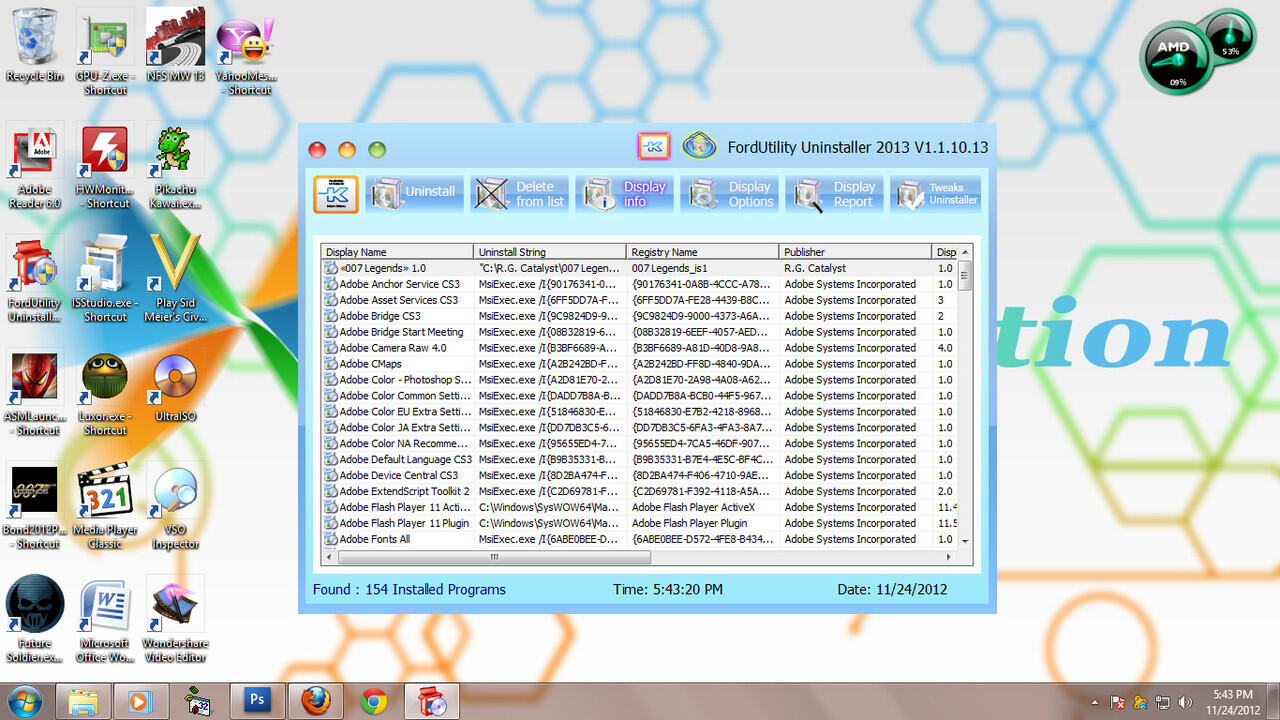Click the green round window button
The width and height of the screenshot is (1280, 720).
[x=377, y=150]
